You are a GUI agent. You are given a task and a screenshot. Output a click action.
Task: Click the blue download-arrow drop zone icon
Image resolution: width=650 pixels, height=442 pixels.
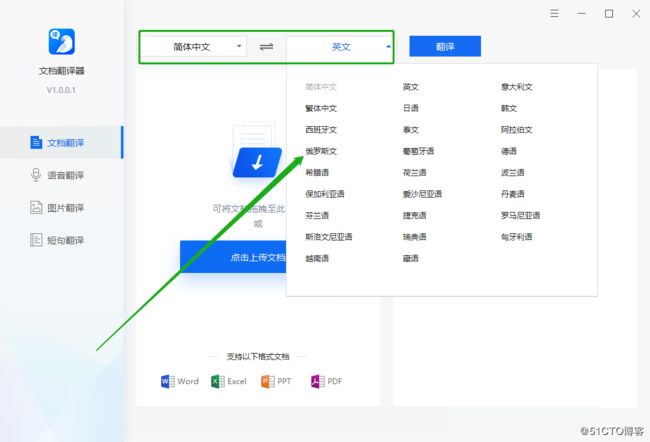[257, 162]
